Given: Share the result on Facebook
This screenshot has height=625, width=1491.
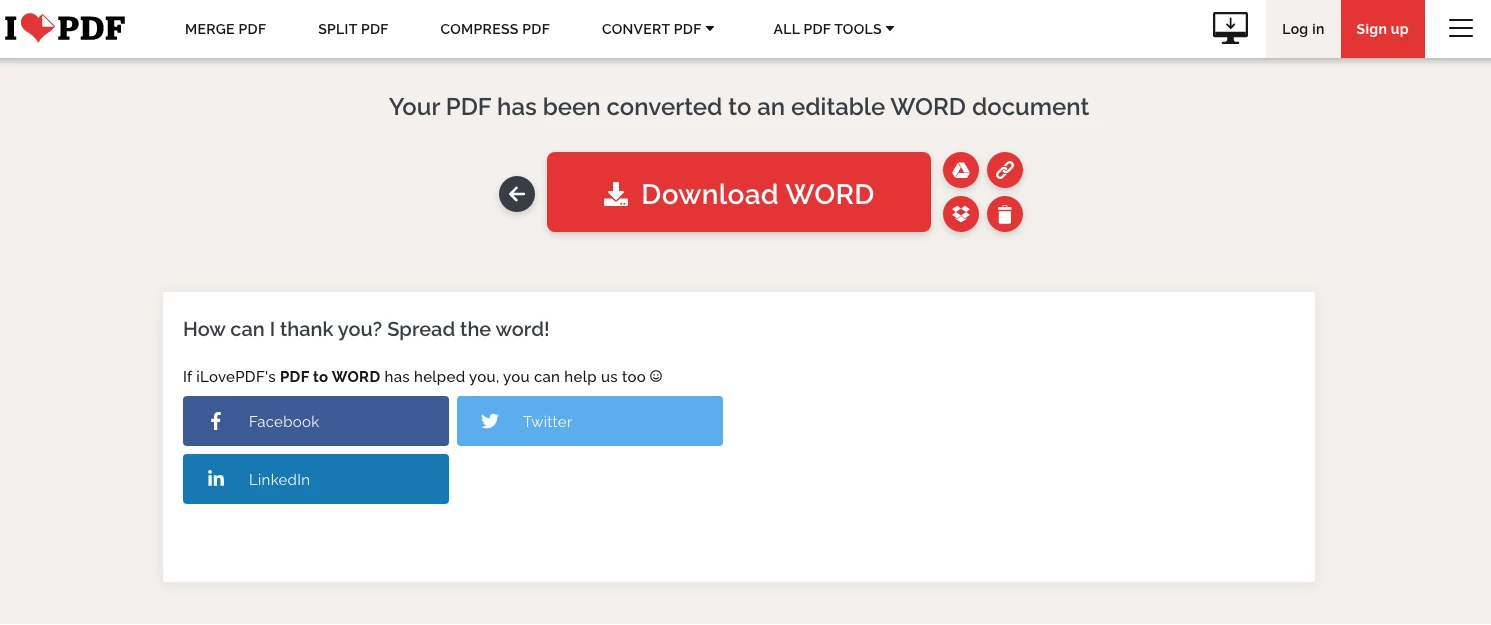Looking at the screenshot, I should coord(316,421).
